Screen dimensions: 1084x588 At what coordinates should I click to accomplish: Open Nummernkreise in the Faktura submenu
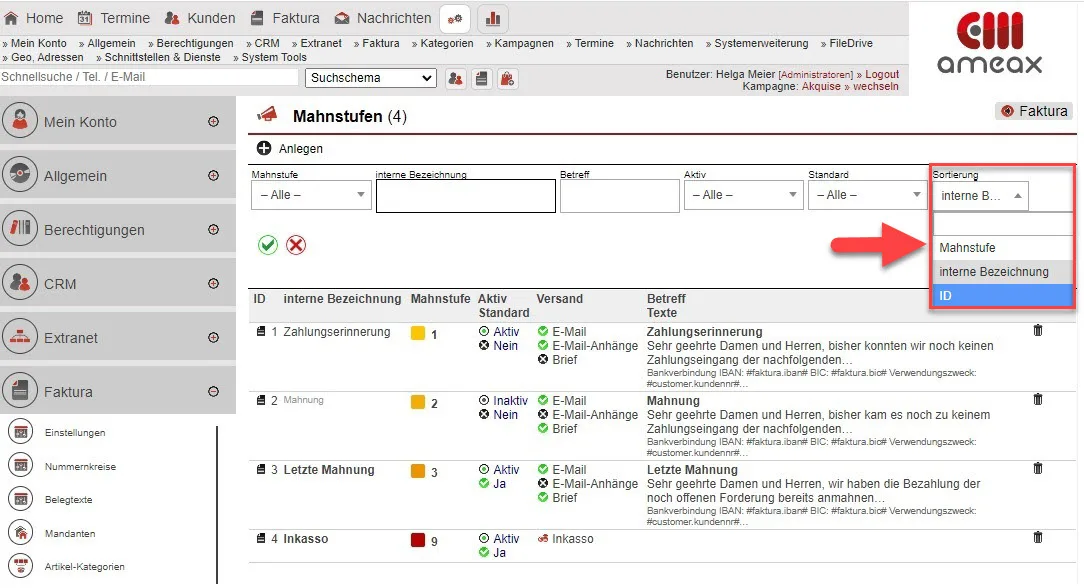click(x=80, y=467)
